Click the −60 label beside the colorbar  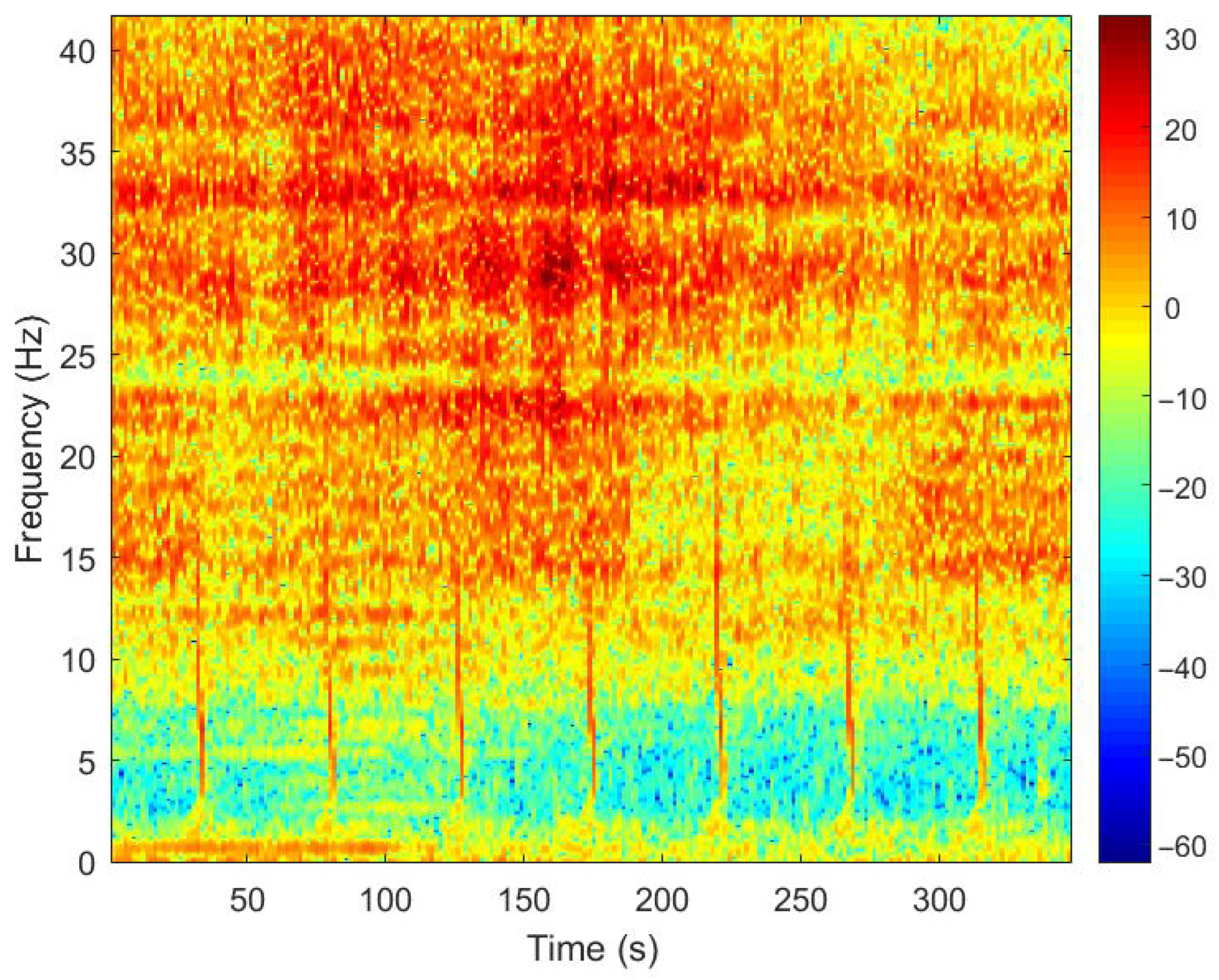tap(1182, 846)
